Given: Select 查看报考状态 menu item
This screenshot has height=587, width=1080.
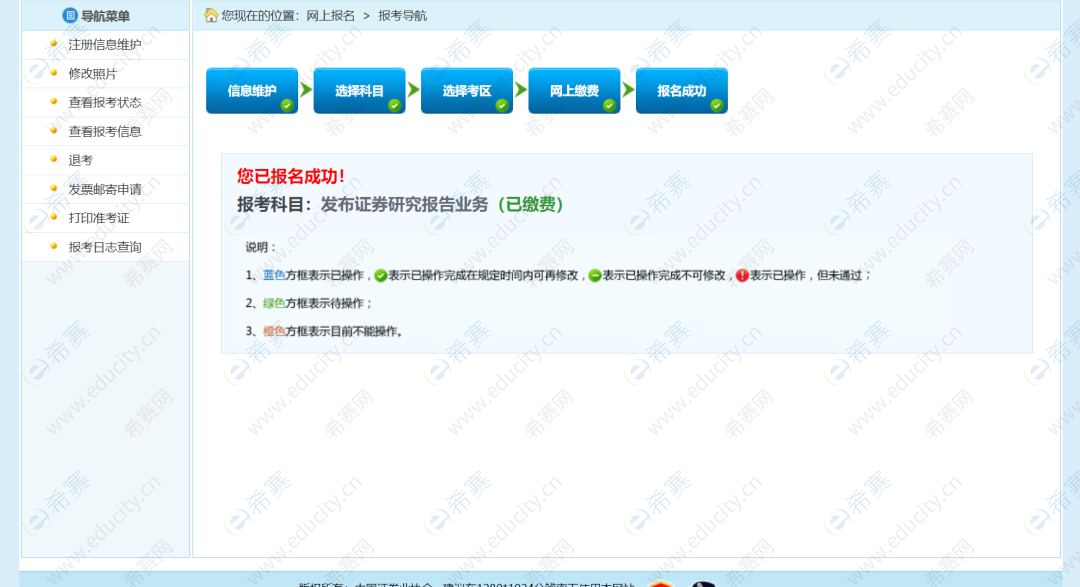Looking at the screenshot, I should point(104,102).
